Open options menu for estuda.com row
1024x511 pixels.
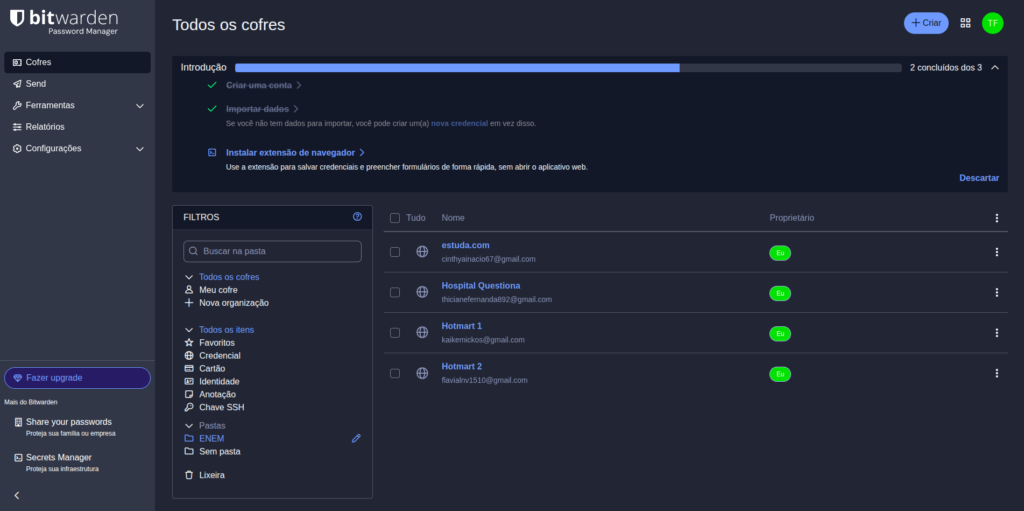tap(997, 252)
